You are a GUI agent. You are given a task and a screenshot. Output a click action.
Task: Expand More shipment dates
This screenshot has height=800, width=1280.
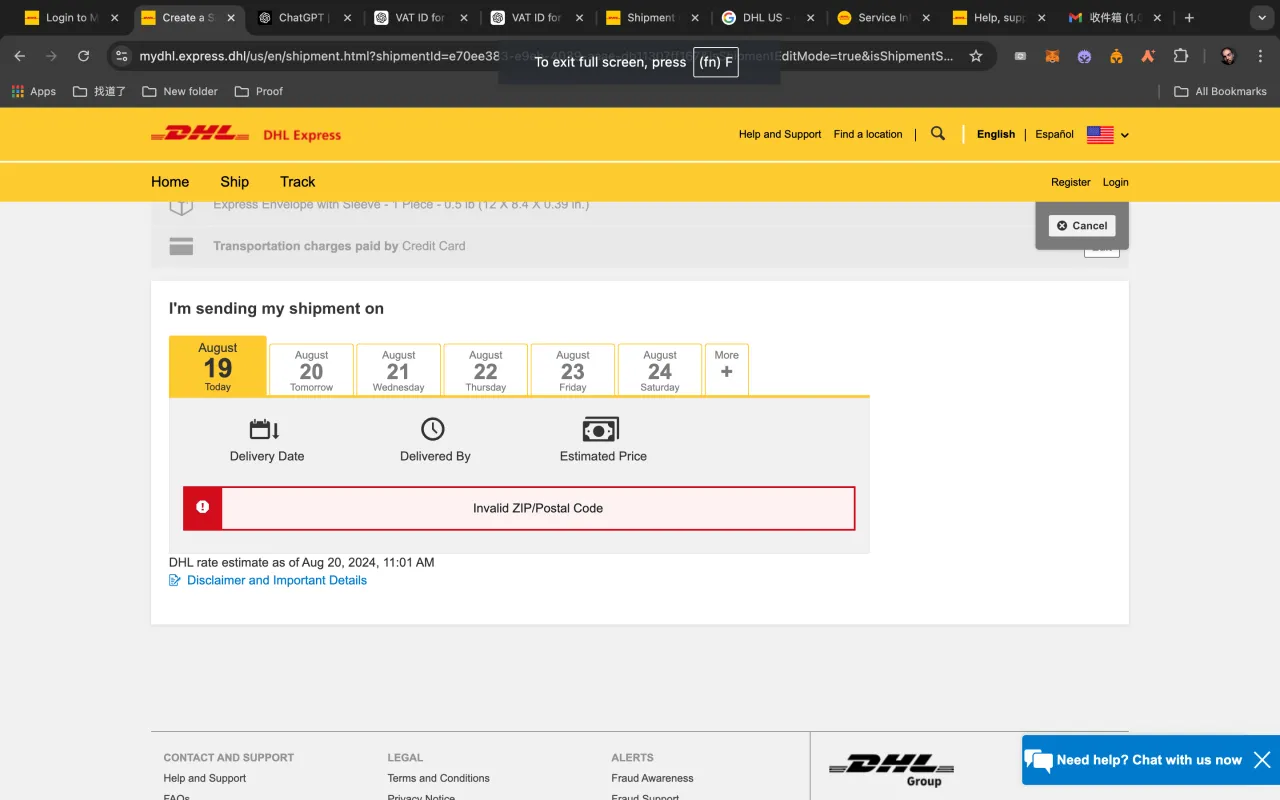tap(726, 370)
